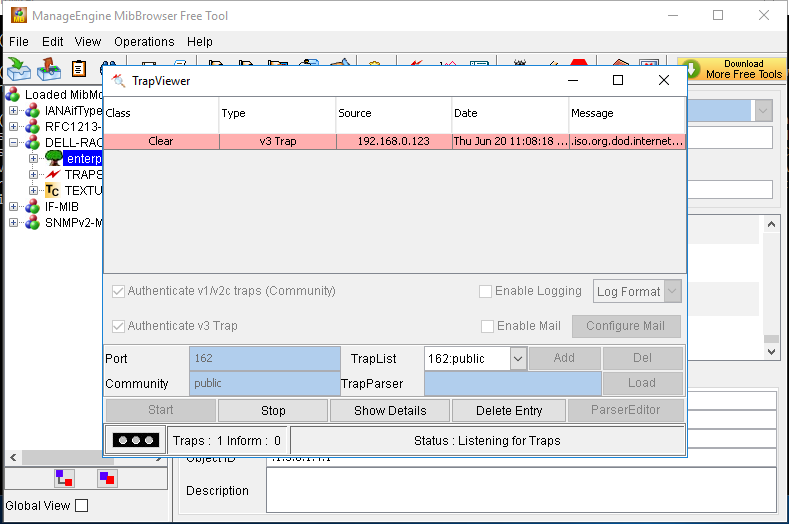The height and width of the screenshot is (524, 789).
Task: Open the Log Format dropdown
Action: click(x=672, y=291)
